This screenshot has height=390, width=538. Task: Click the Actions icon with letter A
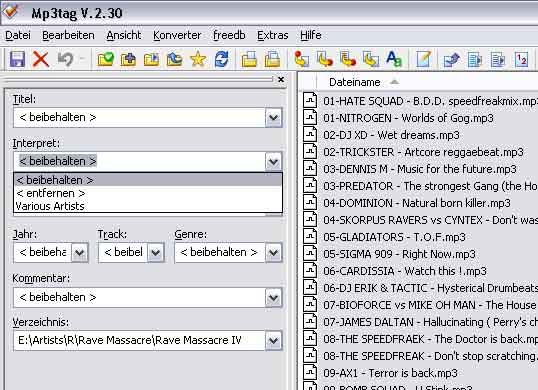[394, 59]
